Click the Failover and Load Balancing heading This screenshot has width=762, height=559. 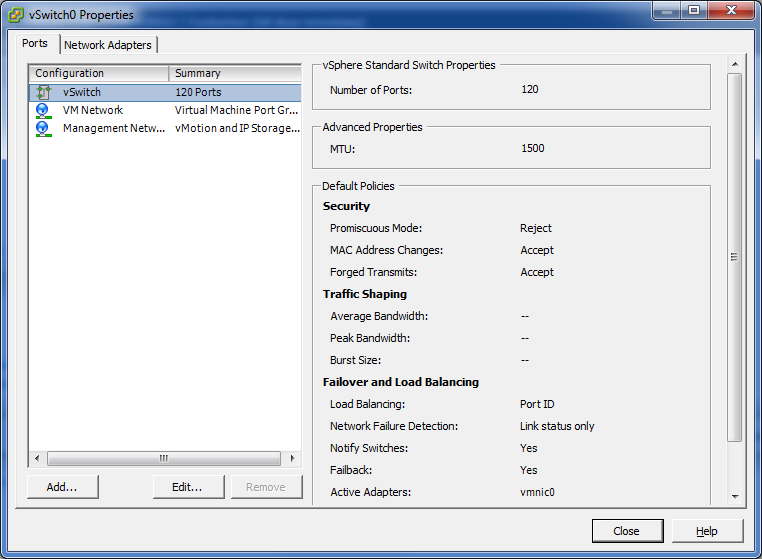click(x=400, y=383)
